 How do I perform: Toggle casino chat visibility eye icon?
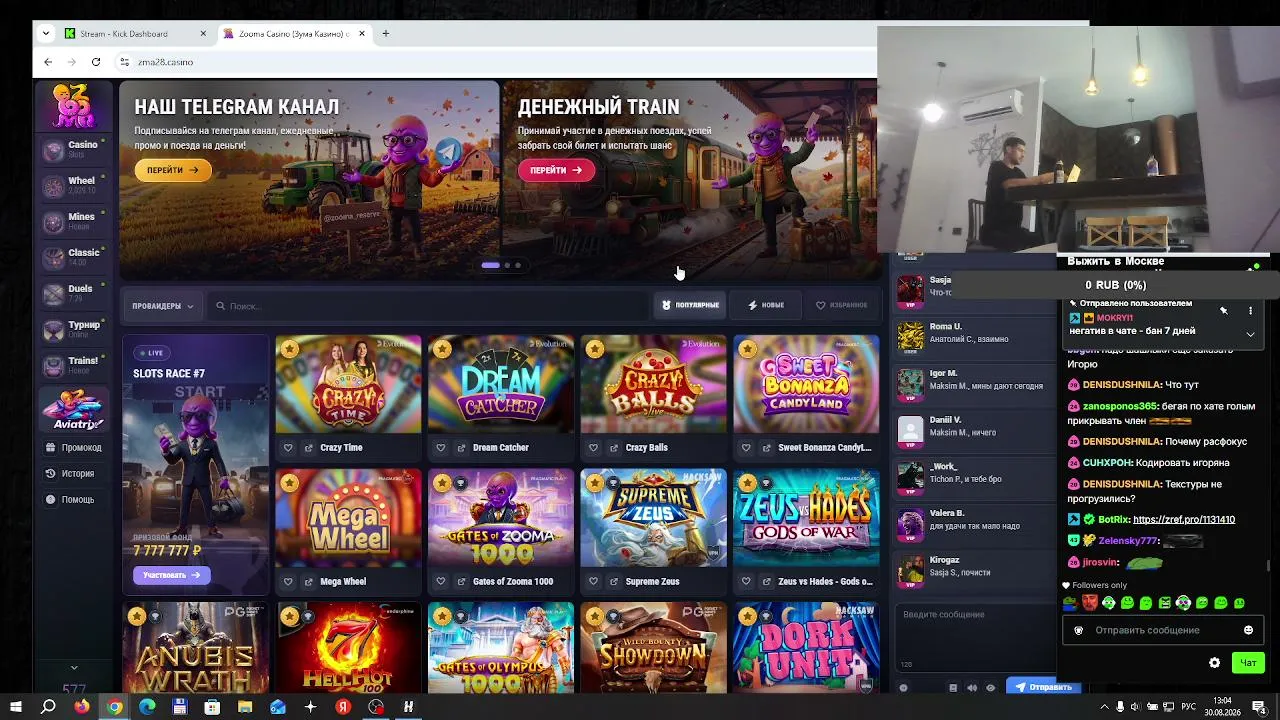pyautogui.click(x=990, y=688)
